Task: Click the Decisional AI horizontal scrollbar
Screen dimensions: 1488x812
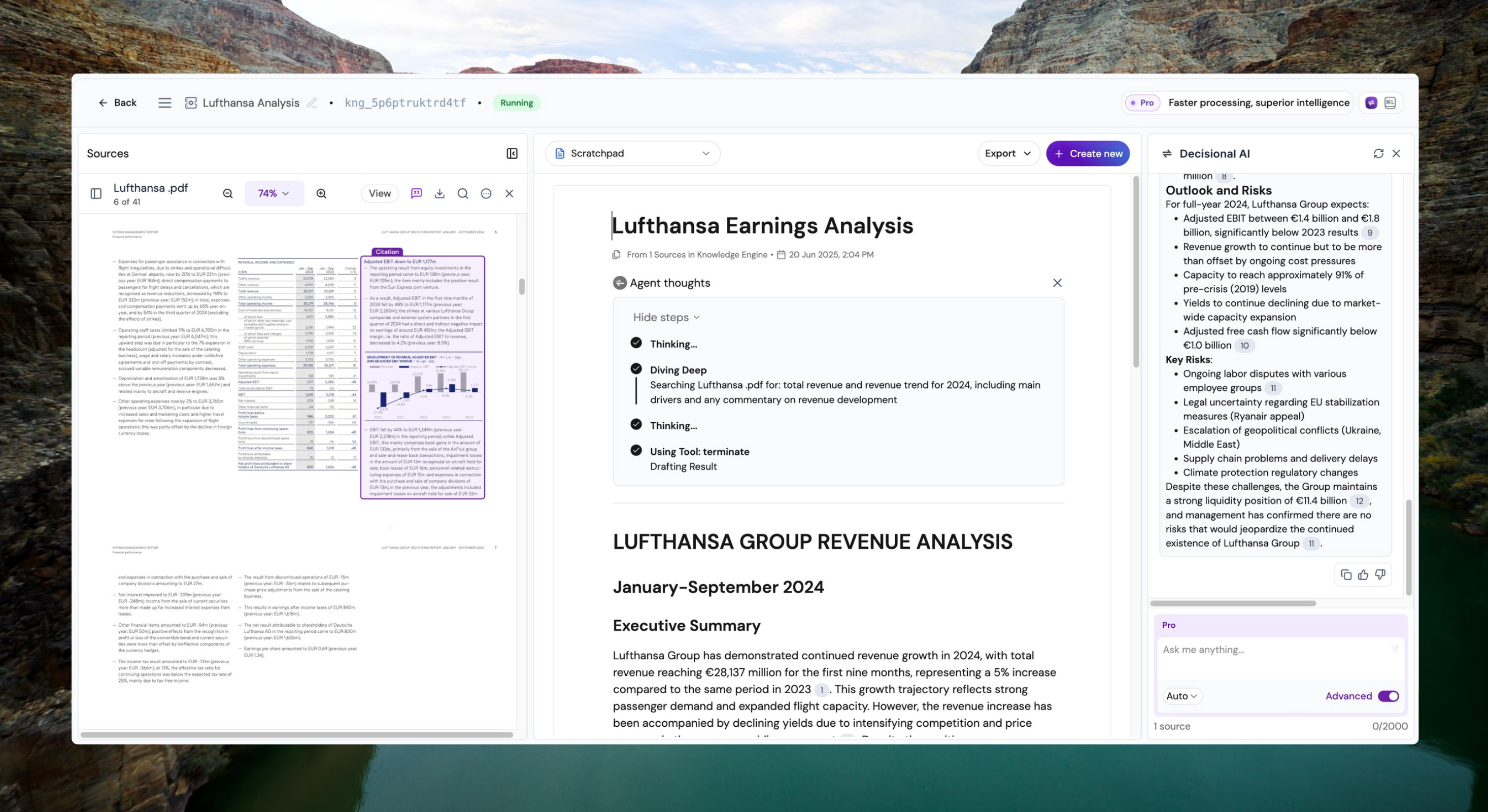Action: pyautogui.click(x=1233, y=603)
